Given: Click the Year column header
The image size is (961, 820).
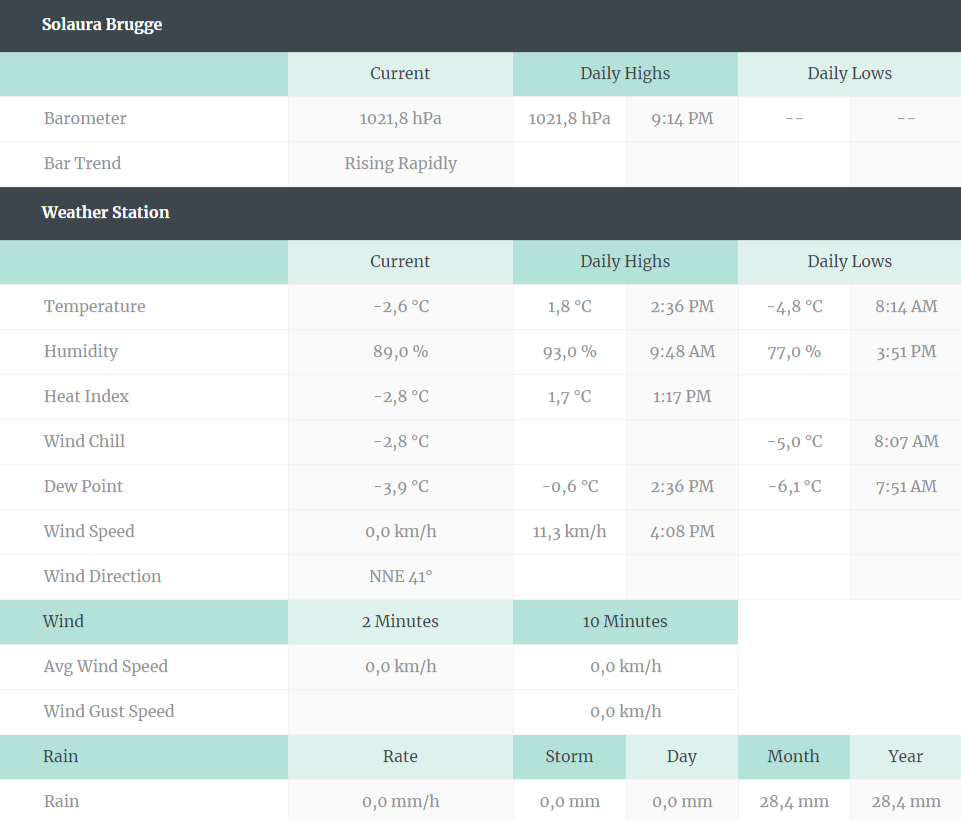Looking at the screenshot, I should [905, 756].
